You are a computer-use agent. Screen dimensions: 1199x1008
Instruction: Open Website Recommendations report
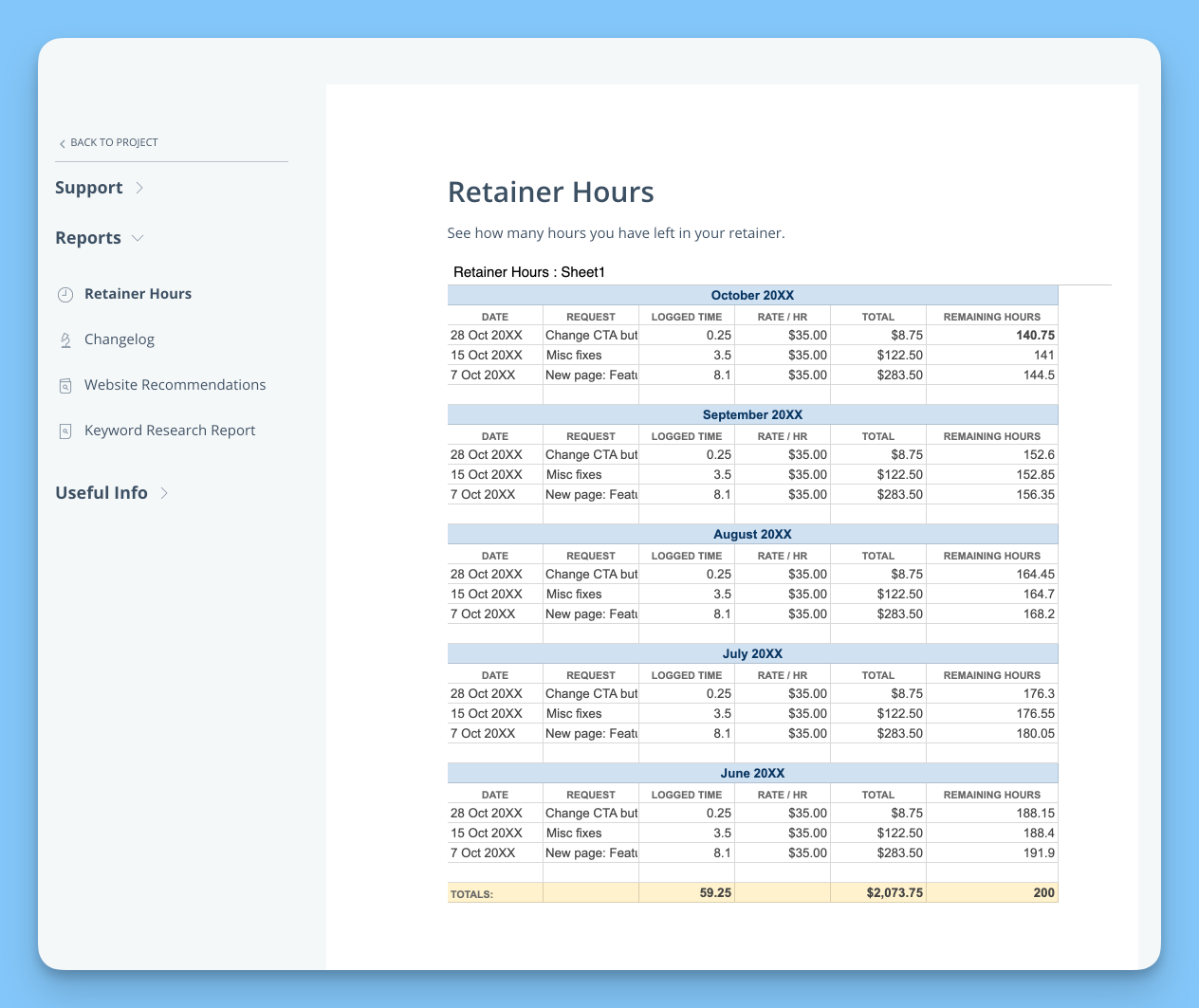click(x=175, y=385)
